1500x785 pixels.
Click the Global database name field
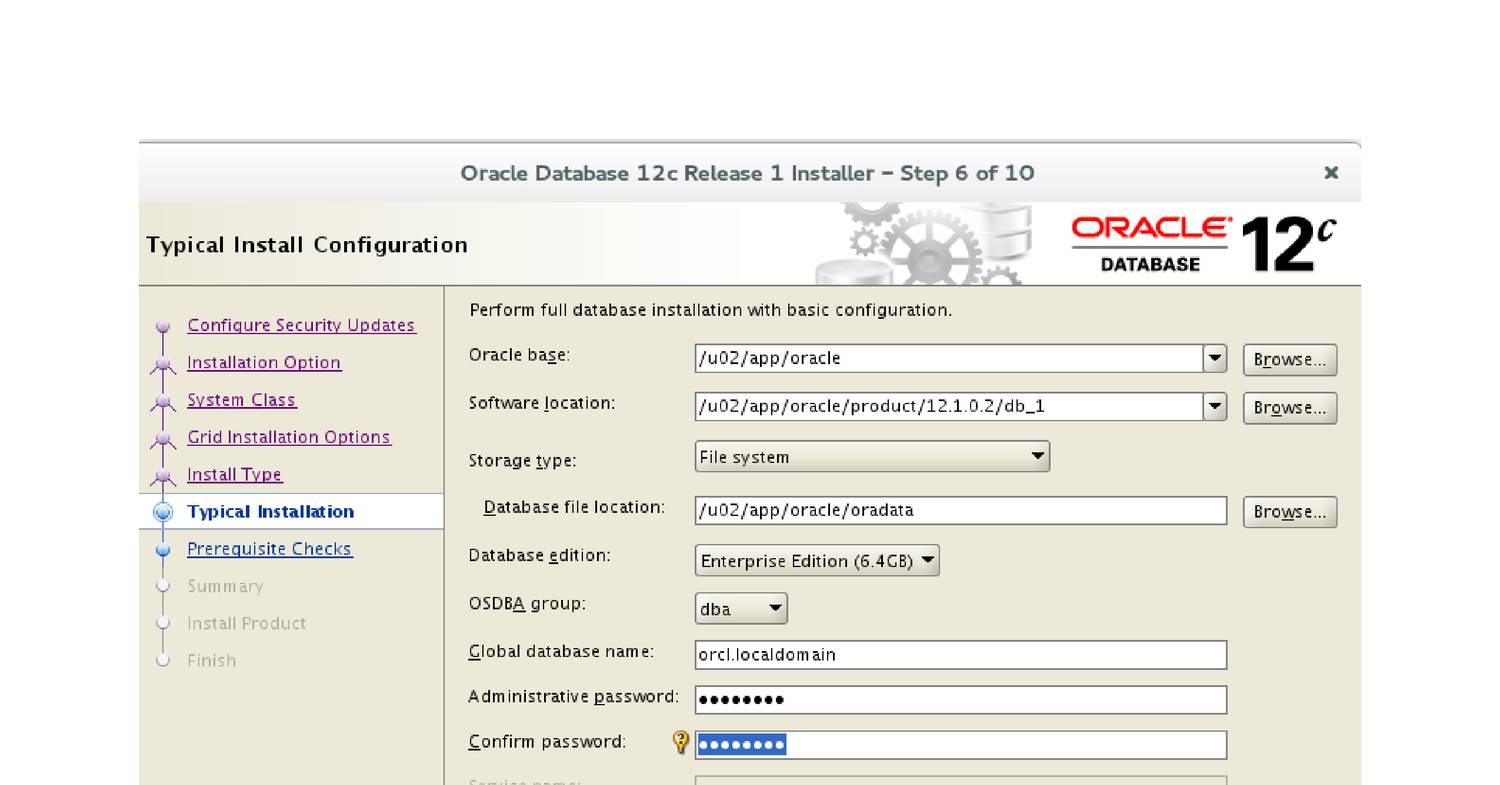tap(960, 655)
